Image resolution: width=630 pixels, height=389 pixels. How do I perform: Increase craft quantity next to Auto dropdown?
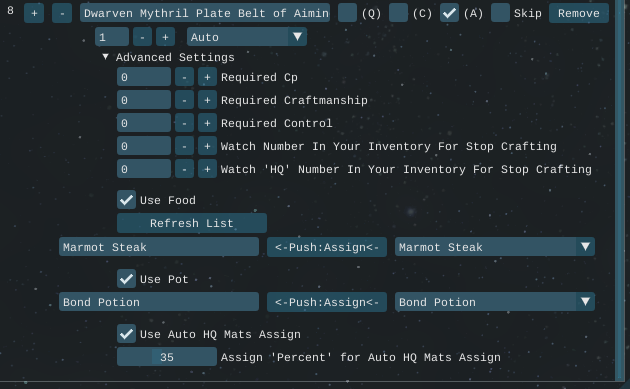click(x=165, y=37)
